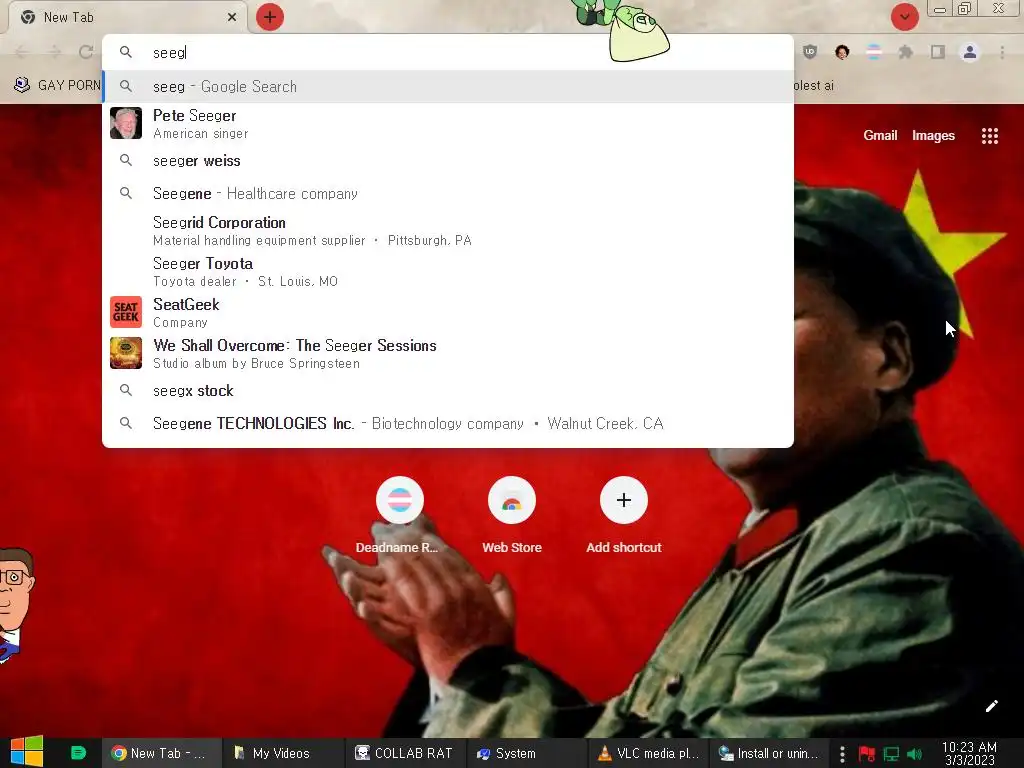Open SeatGeek Company suggestion
1024x768 pixels.
pyautogui.click(x=448, y=313)
